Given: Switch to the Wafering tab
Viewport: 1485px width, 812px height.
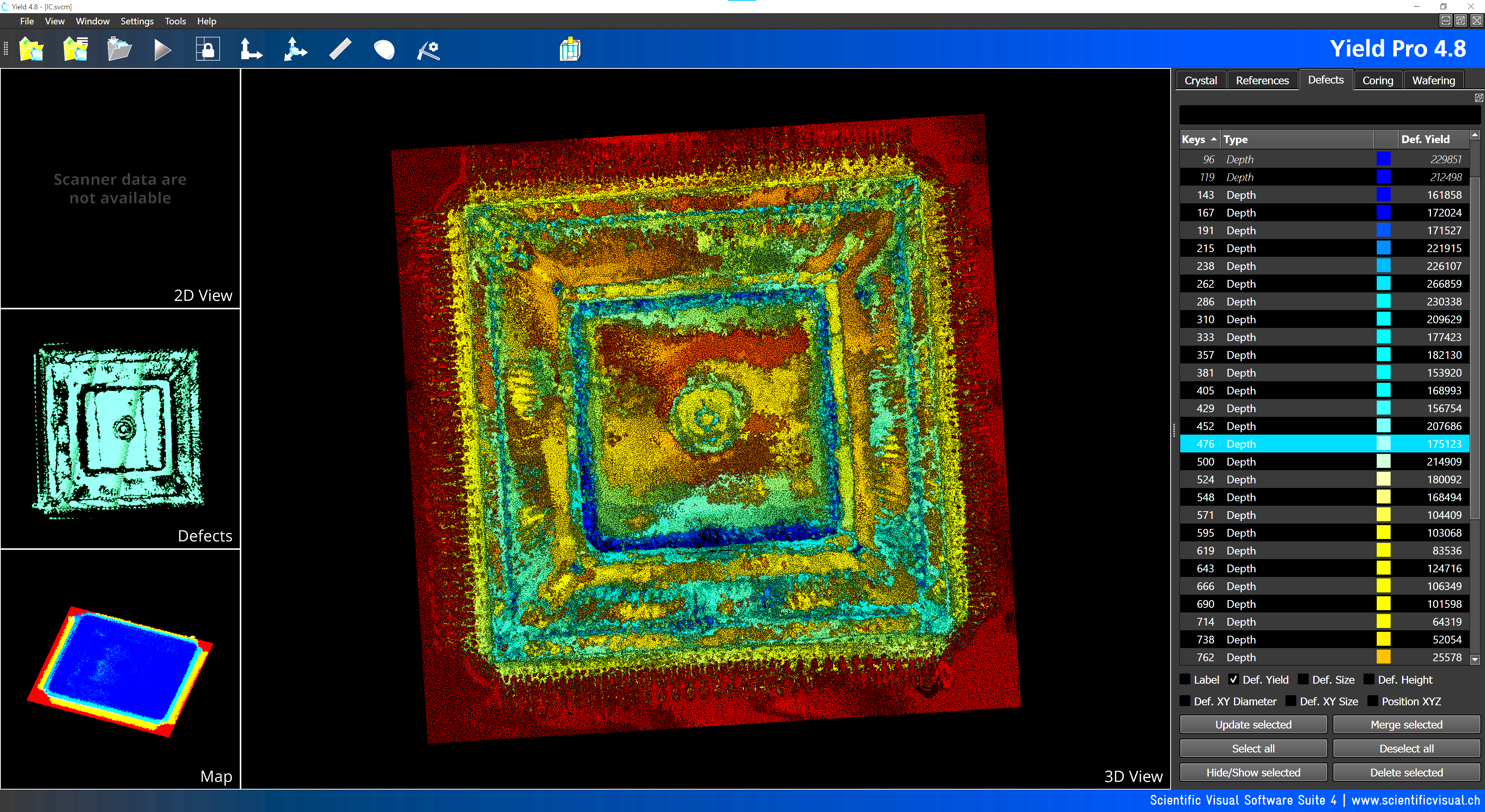Looking at the screenshot, I should coord(1433,81).
